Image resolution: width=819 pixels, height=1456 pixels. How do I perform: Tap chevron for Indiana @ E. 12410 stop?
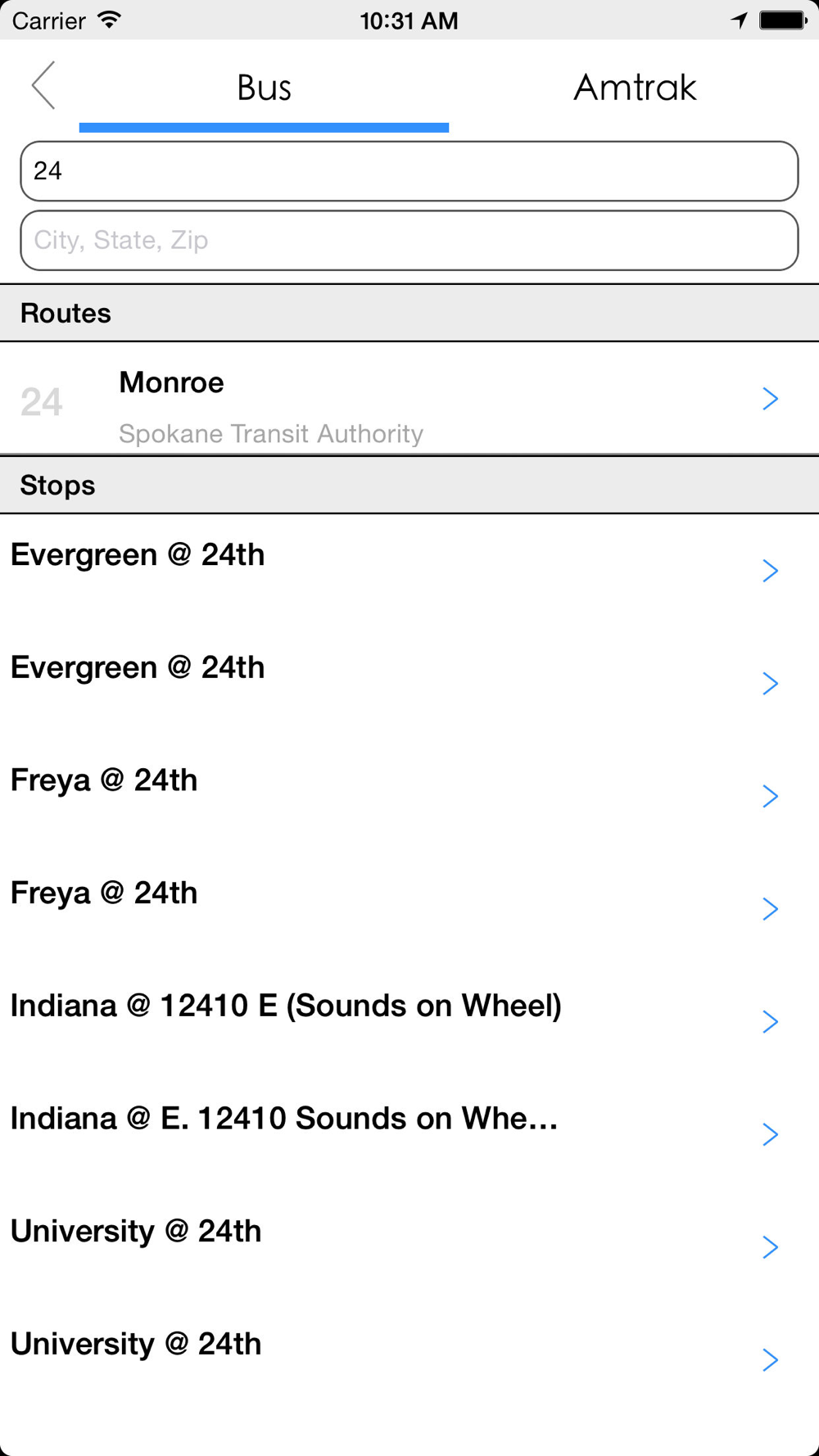[770, 1134]
